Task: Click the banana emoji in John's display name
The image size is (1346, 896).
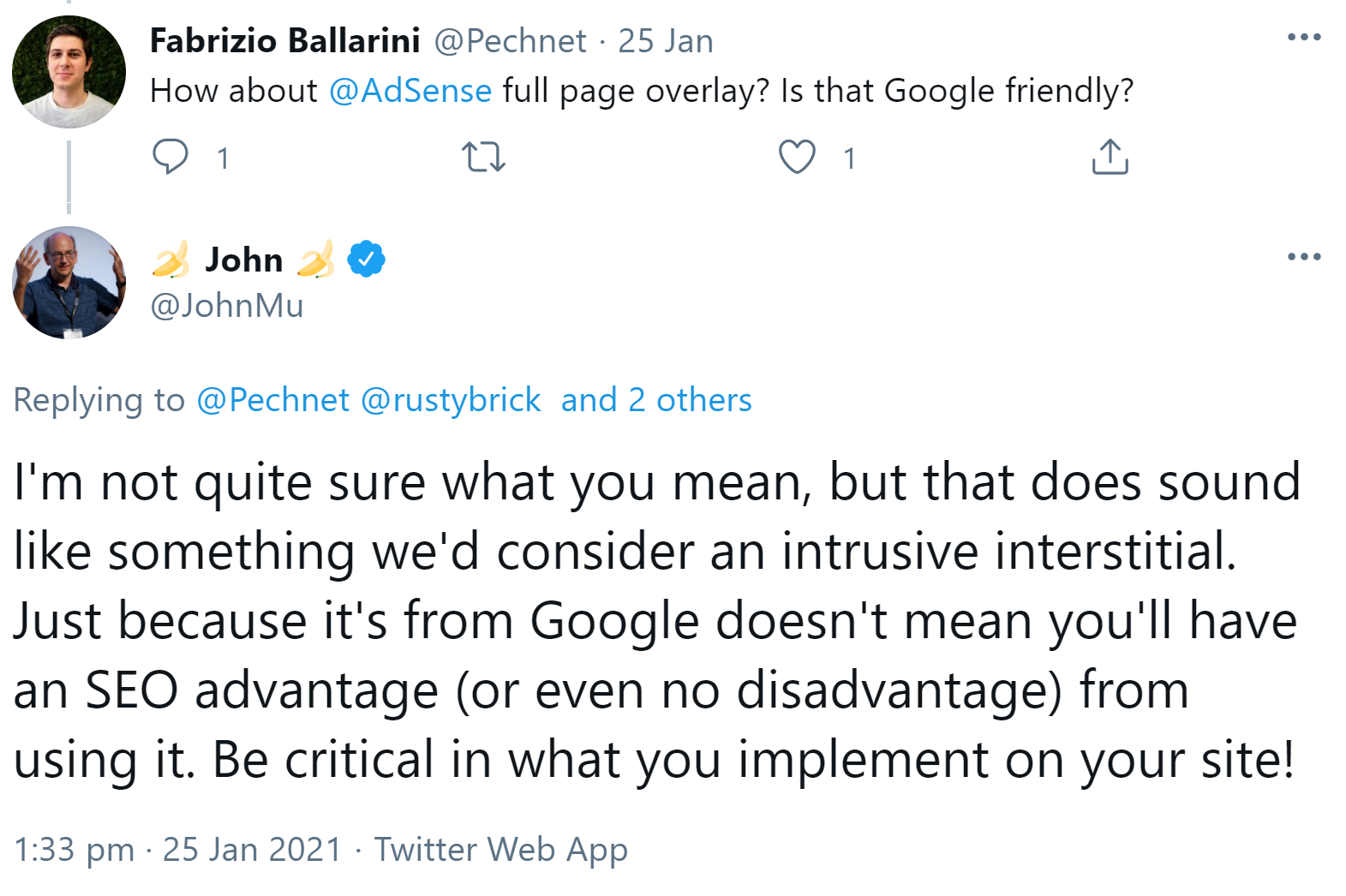Action: [x=171, y=259]
